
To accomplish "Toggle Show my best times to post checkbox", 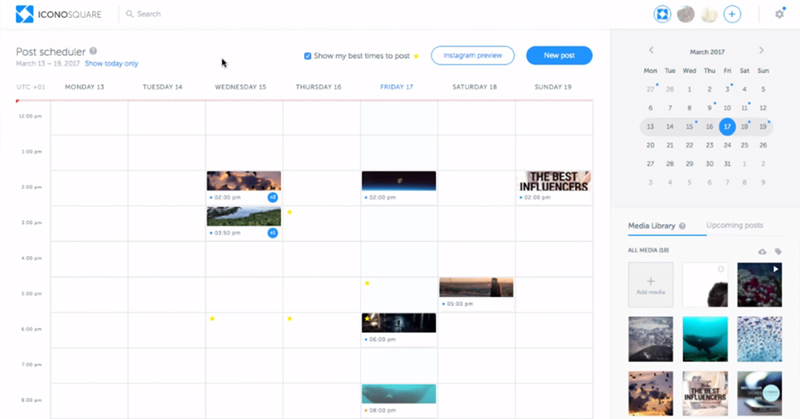I will click(x=308, y=56).
